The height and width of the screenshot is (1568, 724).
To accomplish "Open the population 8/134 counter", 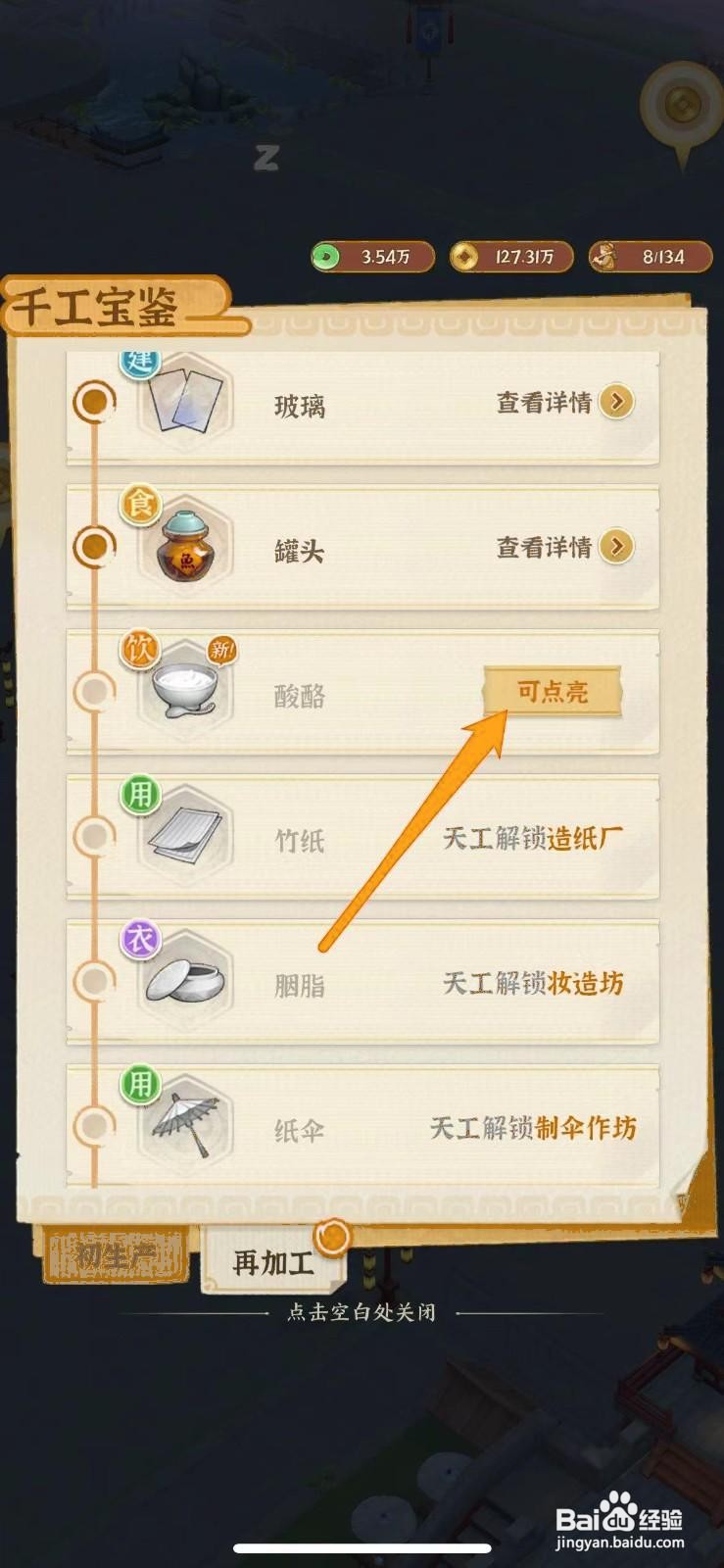I will click(x=650, y=257).
